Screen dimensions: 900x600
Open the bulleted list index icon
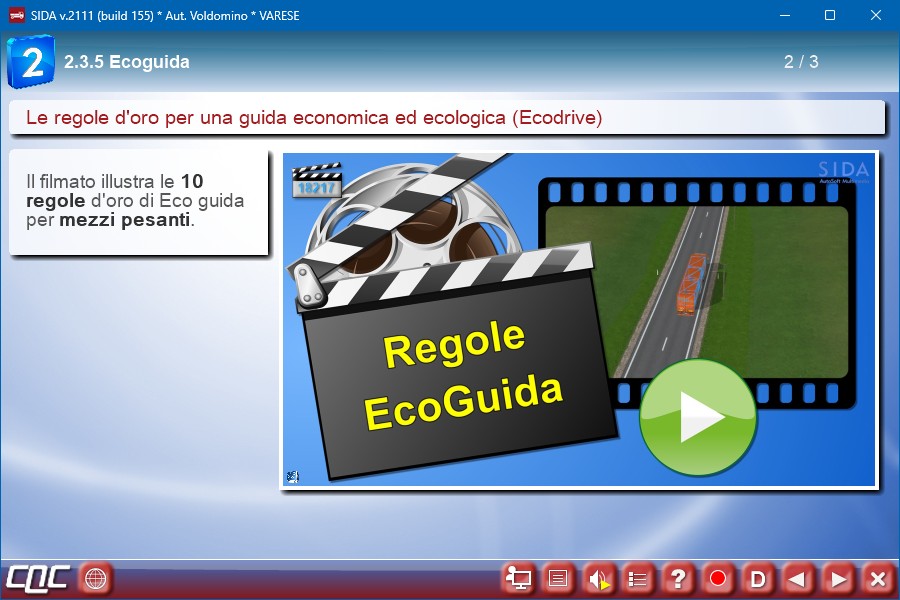[638, 578]
